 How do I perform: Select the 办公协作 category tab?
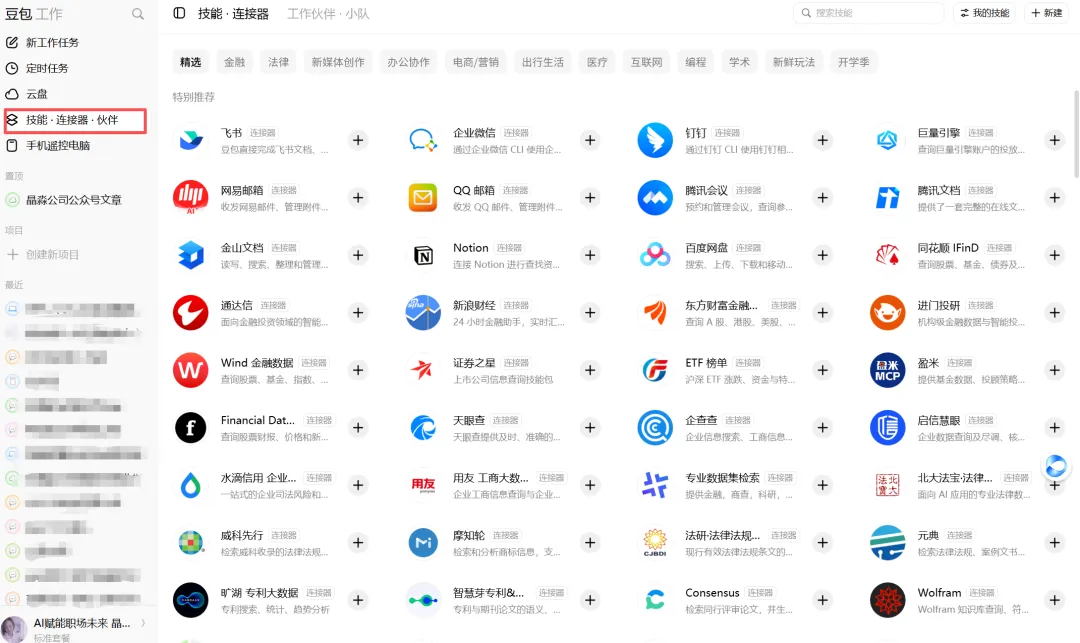(408, 62)
